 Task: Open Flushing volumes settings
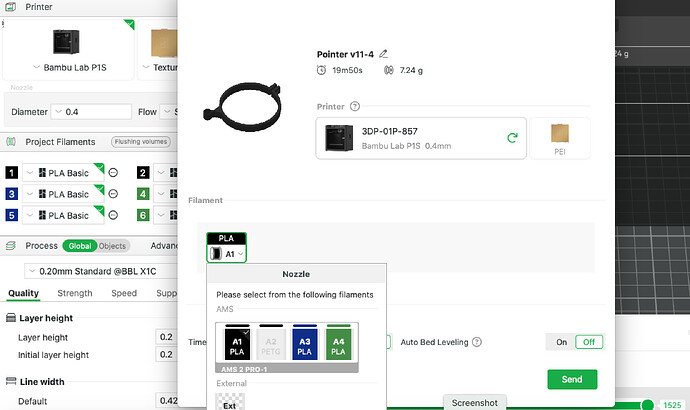click(141, 142)
